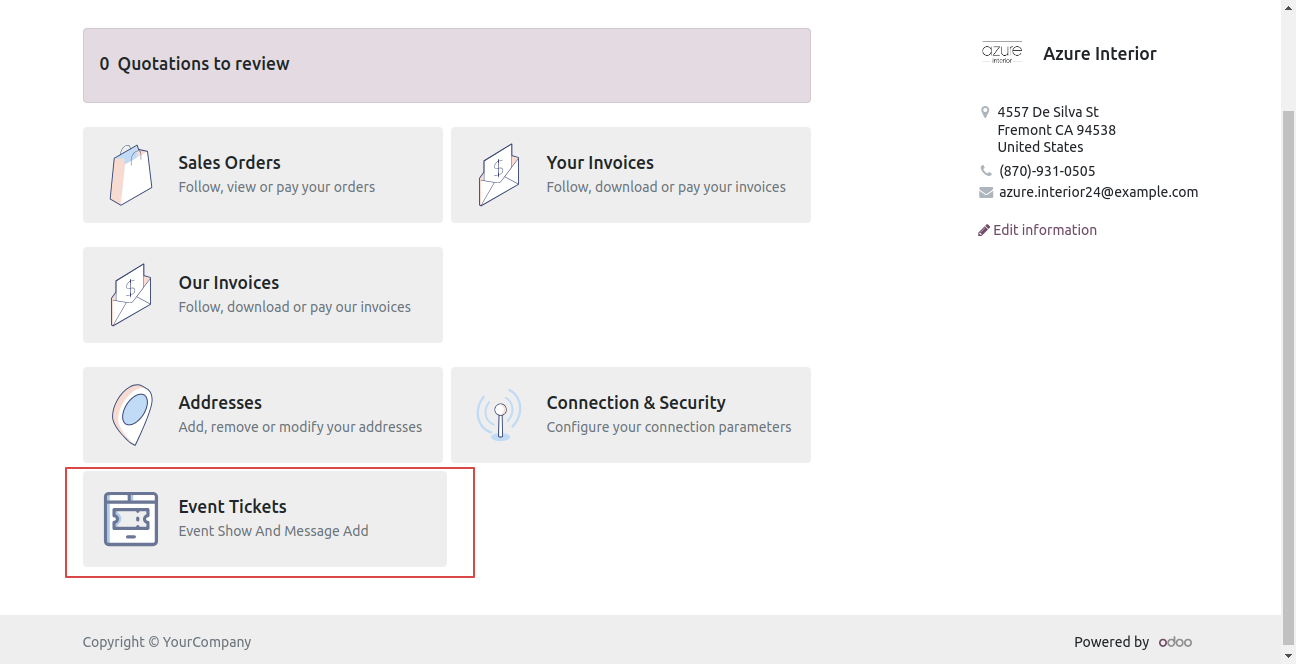Click the email envelope icon
The image size is (1296, 664).
(986, 192)
